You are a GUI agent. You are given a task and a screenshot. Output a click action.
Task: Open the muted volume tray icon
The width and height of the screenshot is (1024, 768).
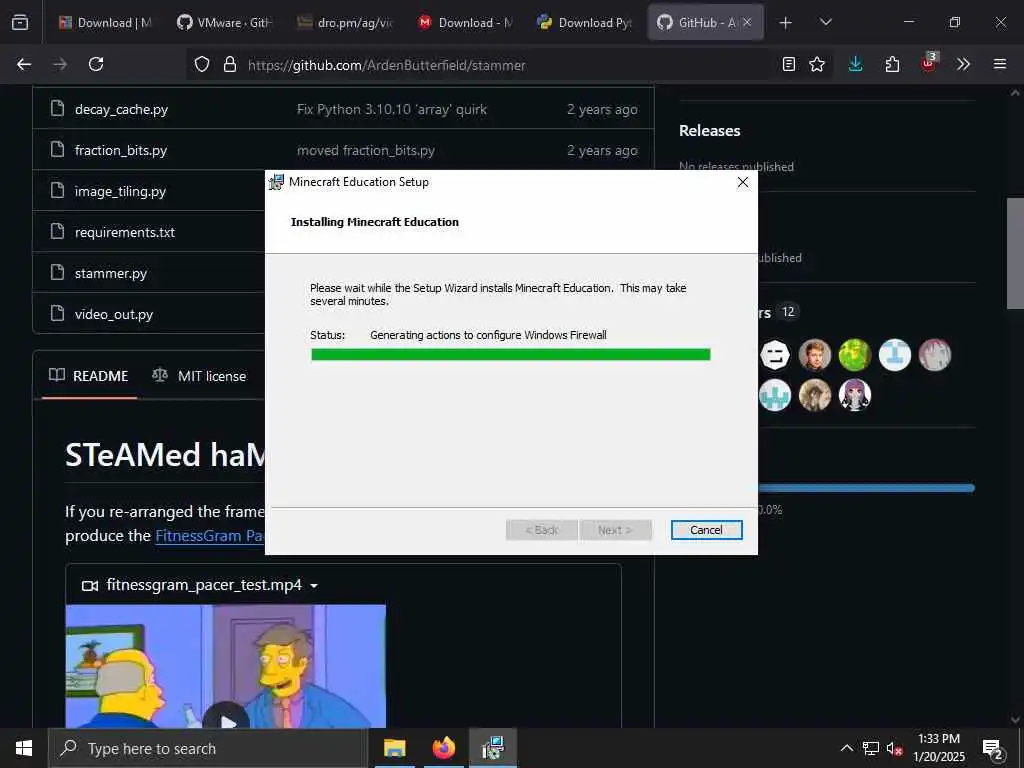(x=894, y=749)
